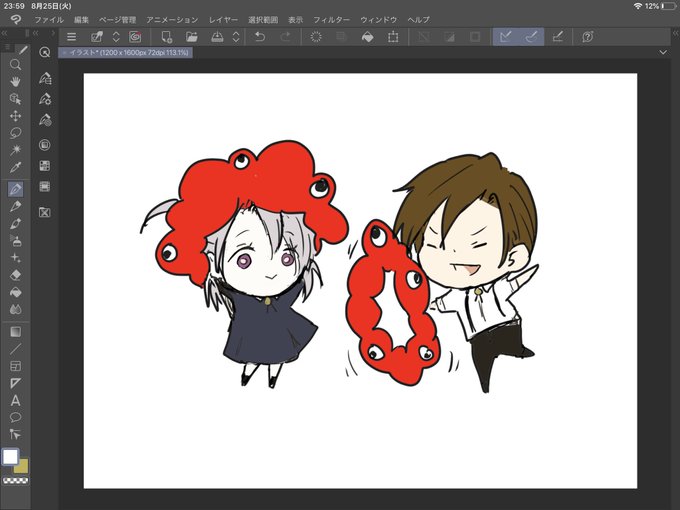Open the Brush Size palette icon

click(x=45, y=120)
